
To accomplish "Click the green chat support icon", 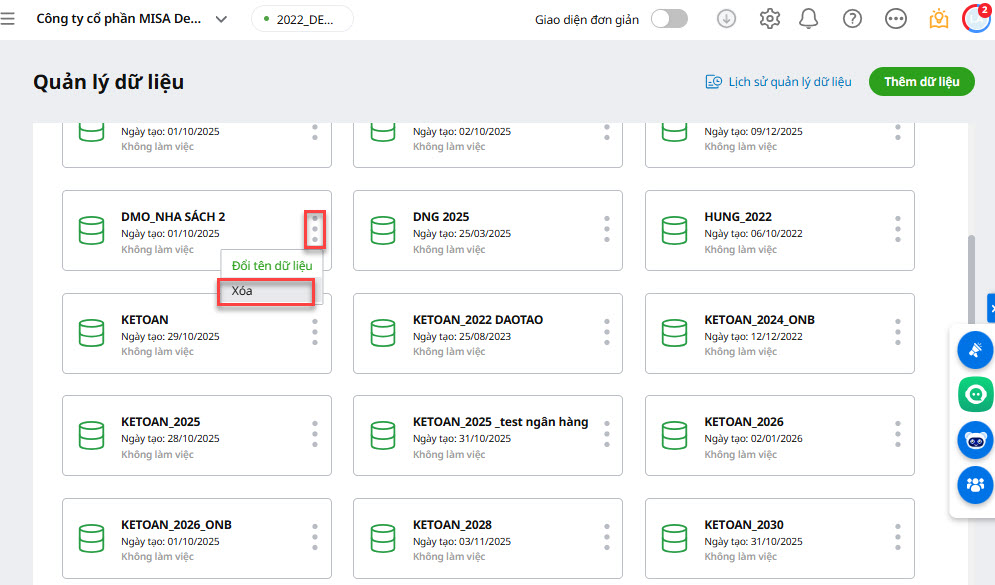I will click(x=974, y=395).
